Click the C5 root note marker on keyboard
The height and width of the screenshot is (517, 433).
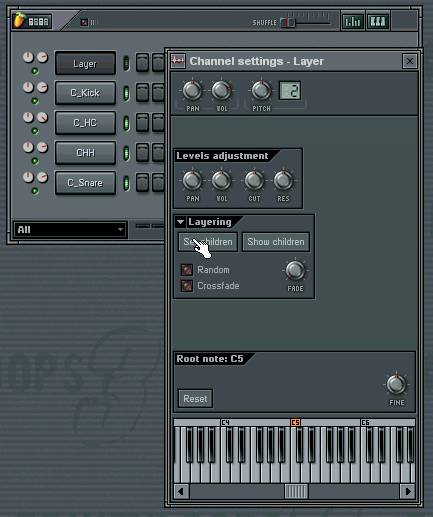click(x=295, y=422)
